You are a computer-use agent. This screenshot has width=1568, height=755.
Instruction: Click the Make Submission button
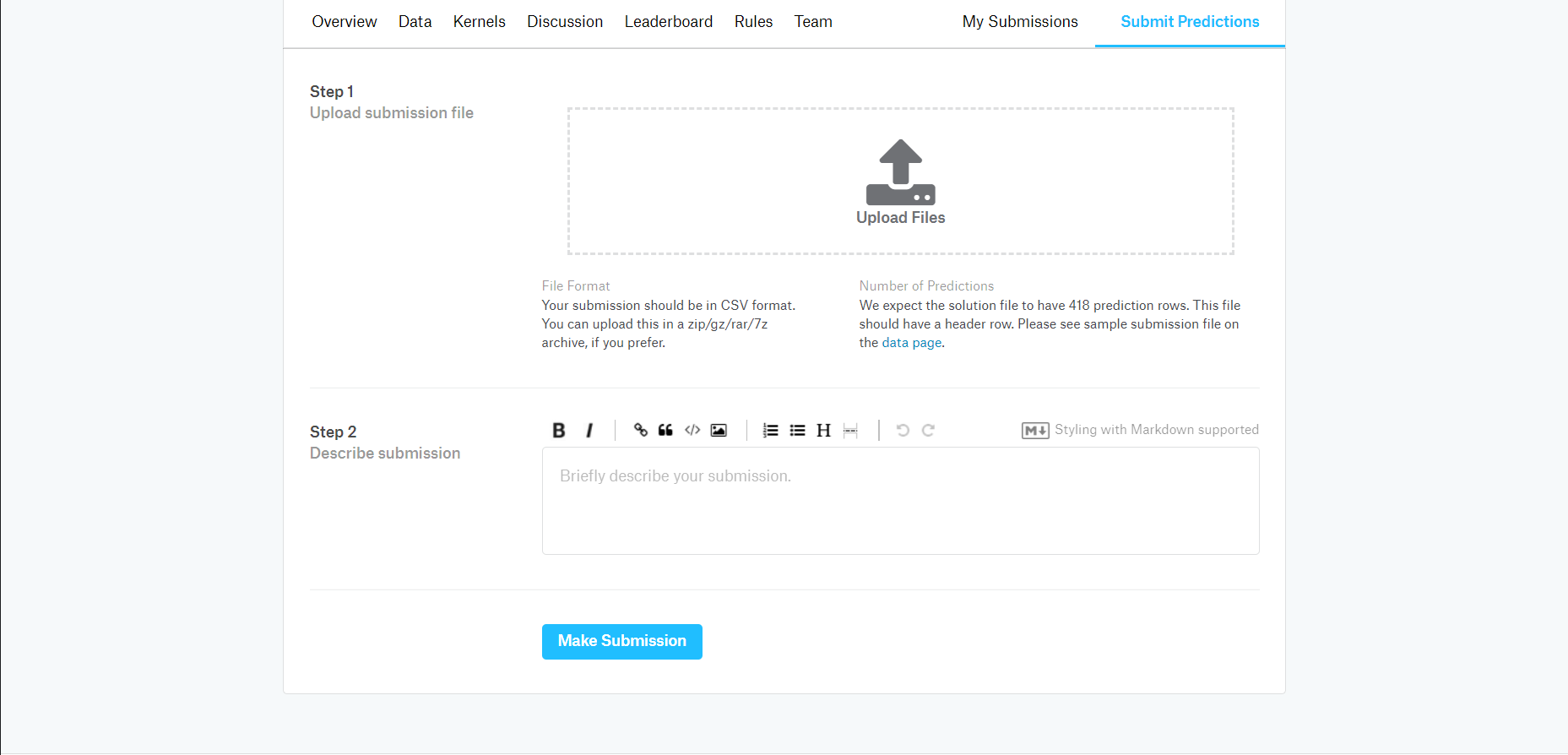622,642
